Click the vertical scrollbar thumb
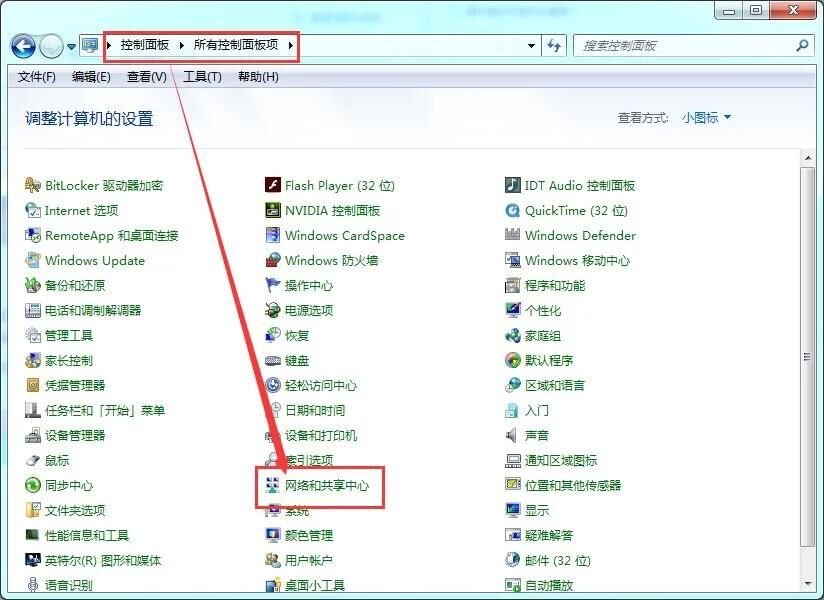This screenshot has height=600, width=824. 807,357
